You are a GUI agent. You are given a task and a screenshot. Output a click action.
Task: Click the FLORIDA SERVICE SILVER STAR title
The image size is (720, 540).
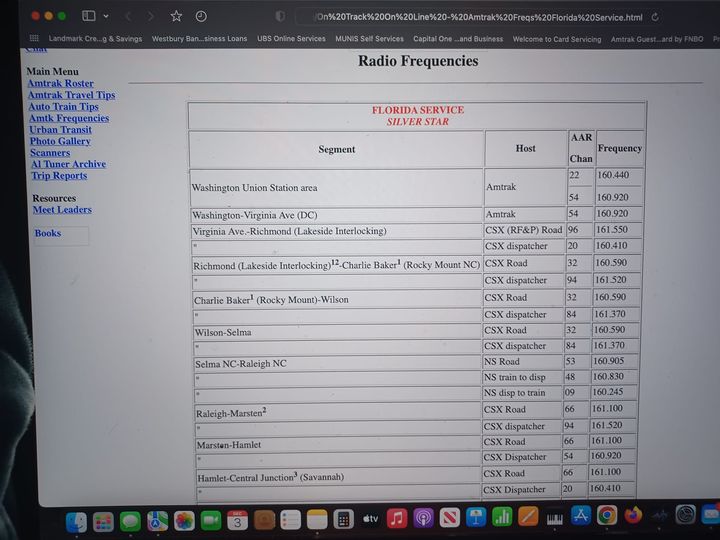click(417, 116)
